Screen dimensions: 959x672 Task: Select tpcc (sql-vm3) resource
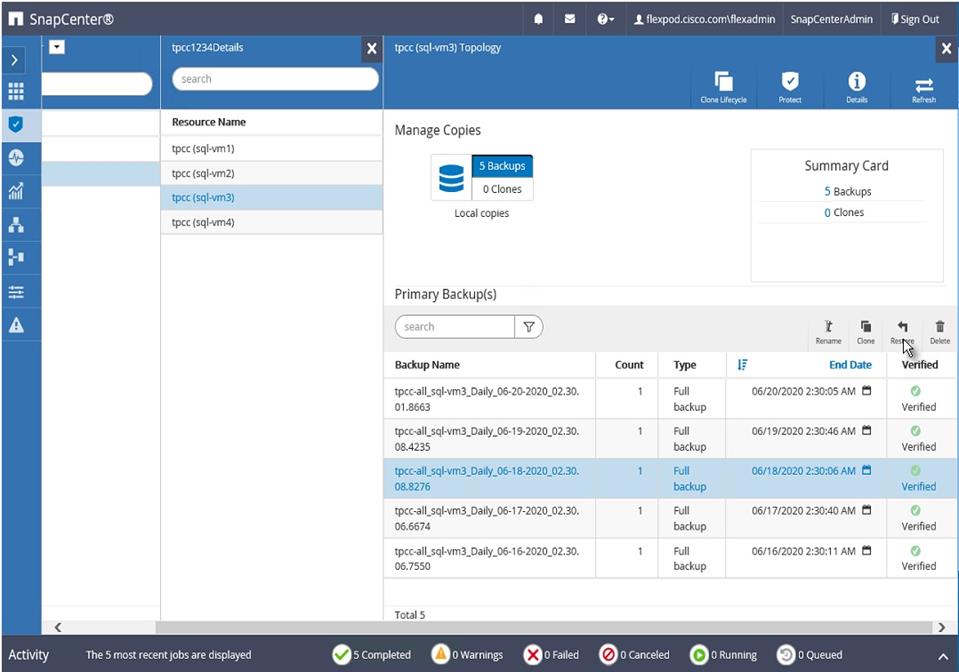click(x=272, y=198)
